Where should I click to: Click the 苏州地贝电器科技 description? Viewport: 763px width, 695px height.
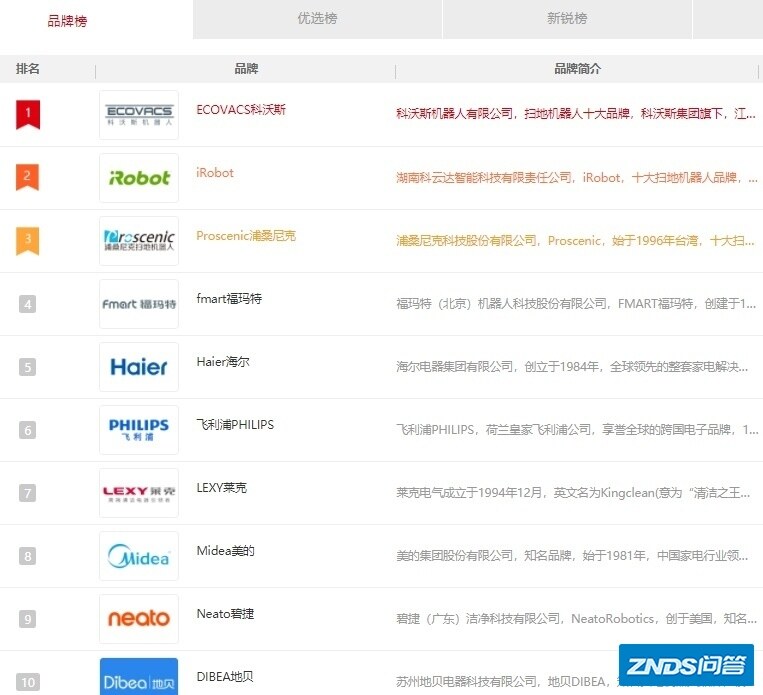click(507, 681)
